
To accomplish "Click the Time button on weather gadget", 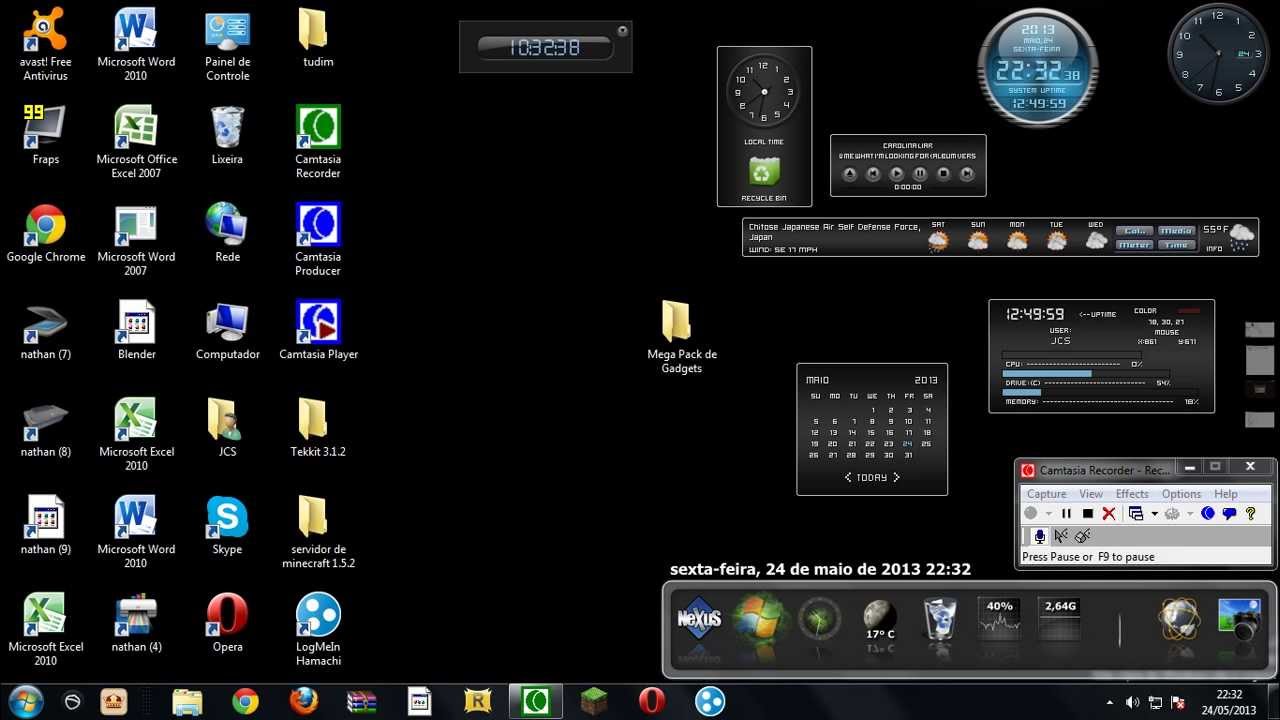I will [x=1177, y=245].
